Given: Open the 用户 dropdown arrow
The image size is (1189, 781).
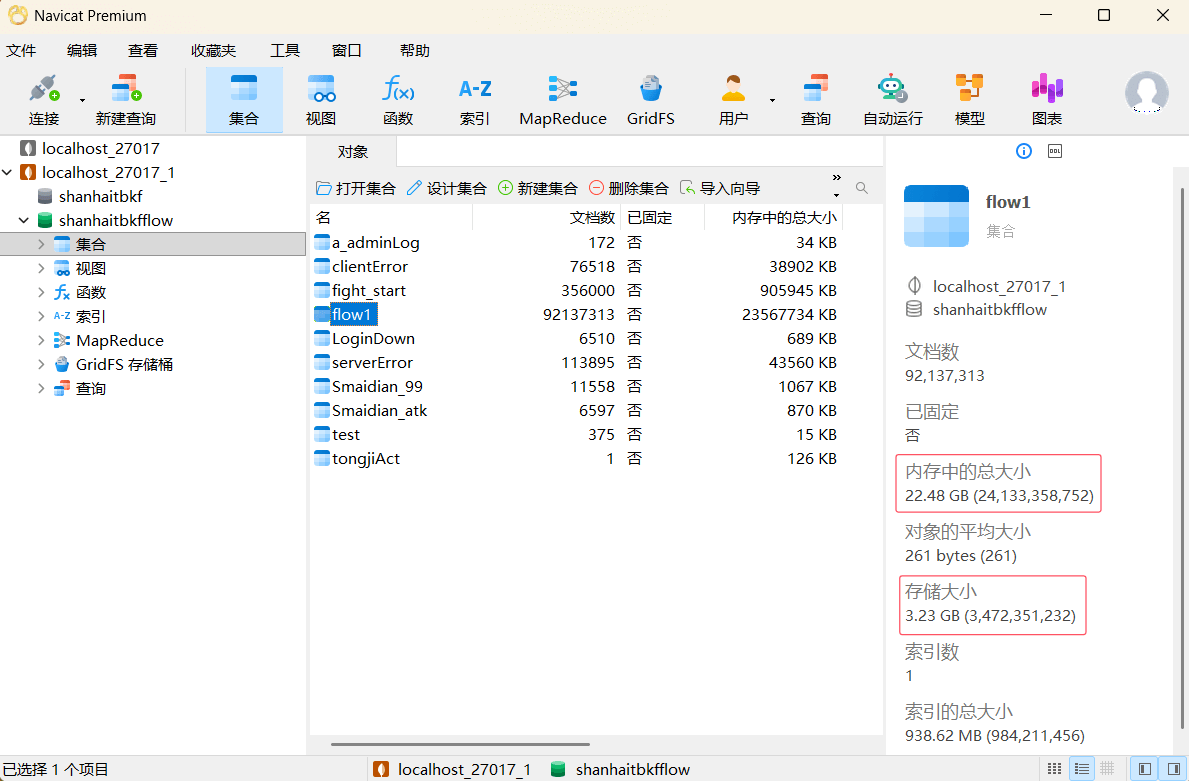Looking at the screenshot, I should pyautogui.click(x=772, y=100).
